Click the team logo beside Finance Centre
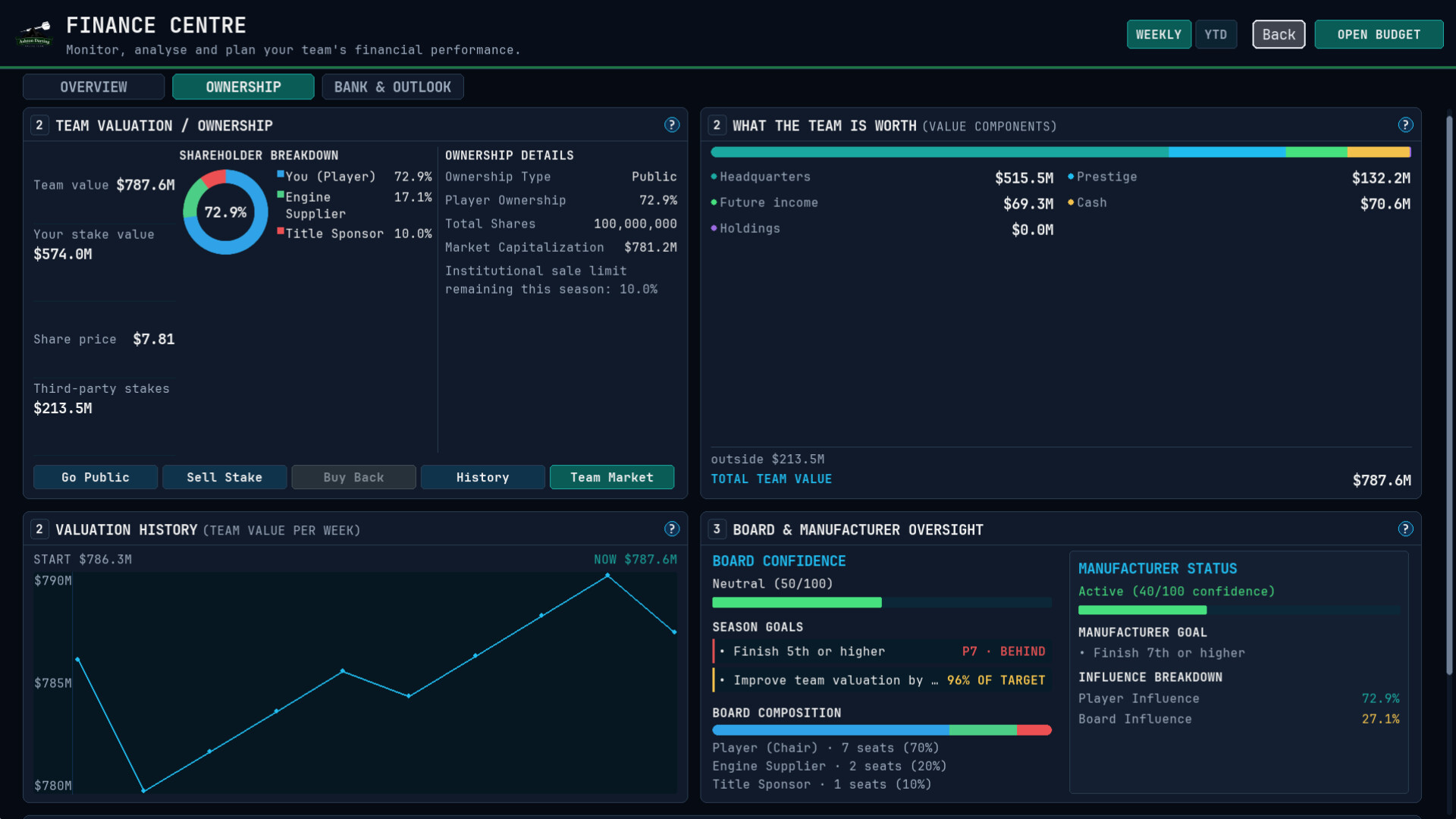The height and width of the screenshot is (819, 1456). click(35, 34)
